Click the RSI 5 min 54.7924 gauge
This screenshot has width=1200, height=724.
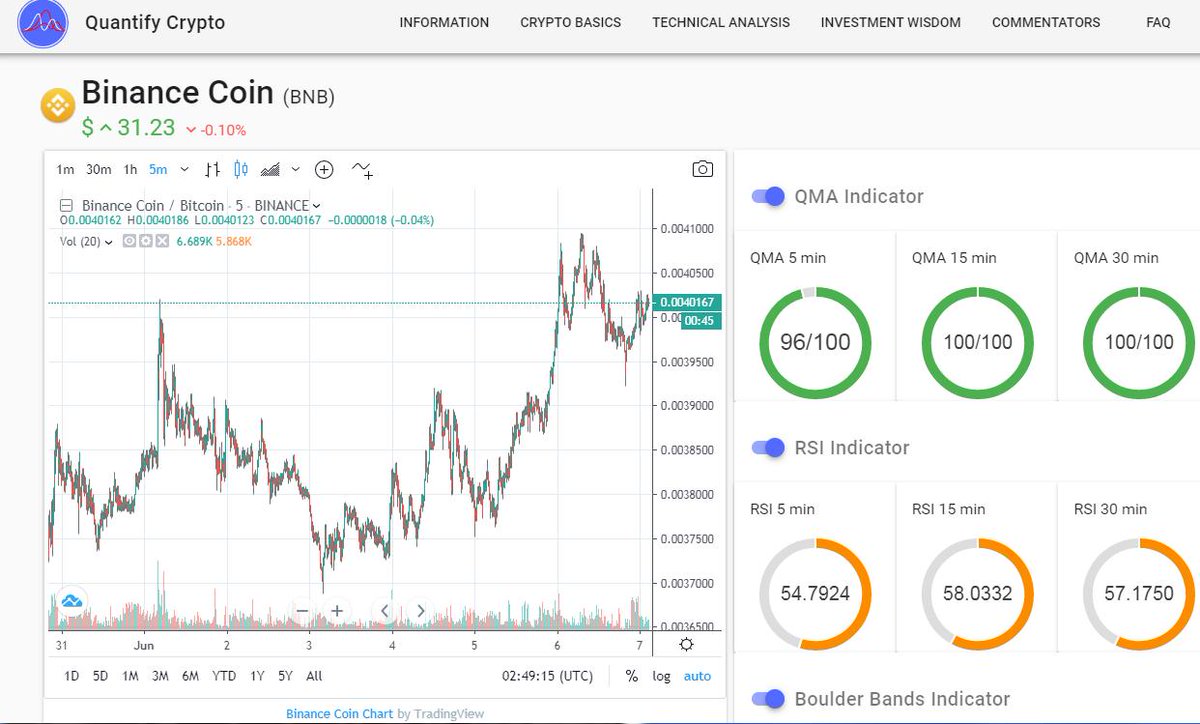(815, 593)
